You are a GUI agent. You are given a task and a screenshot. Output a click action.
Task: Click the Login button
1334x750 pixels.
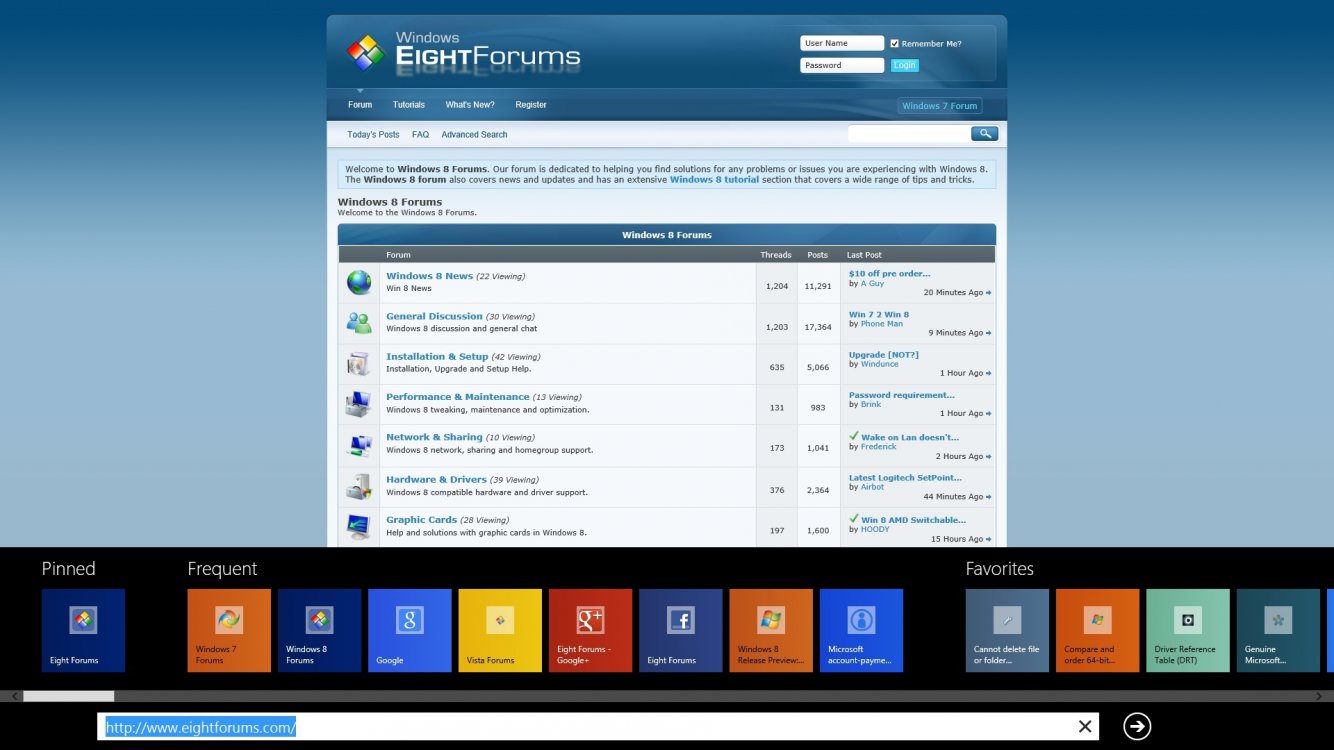pyautogui.click(x=904, y=65)
